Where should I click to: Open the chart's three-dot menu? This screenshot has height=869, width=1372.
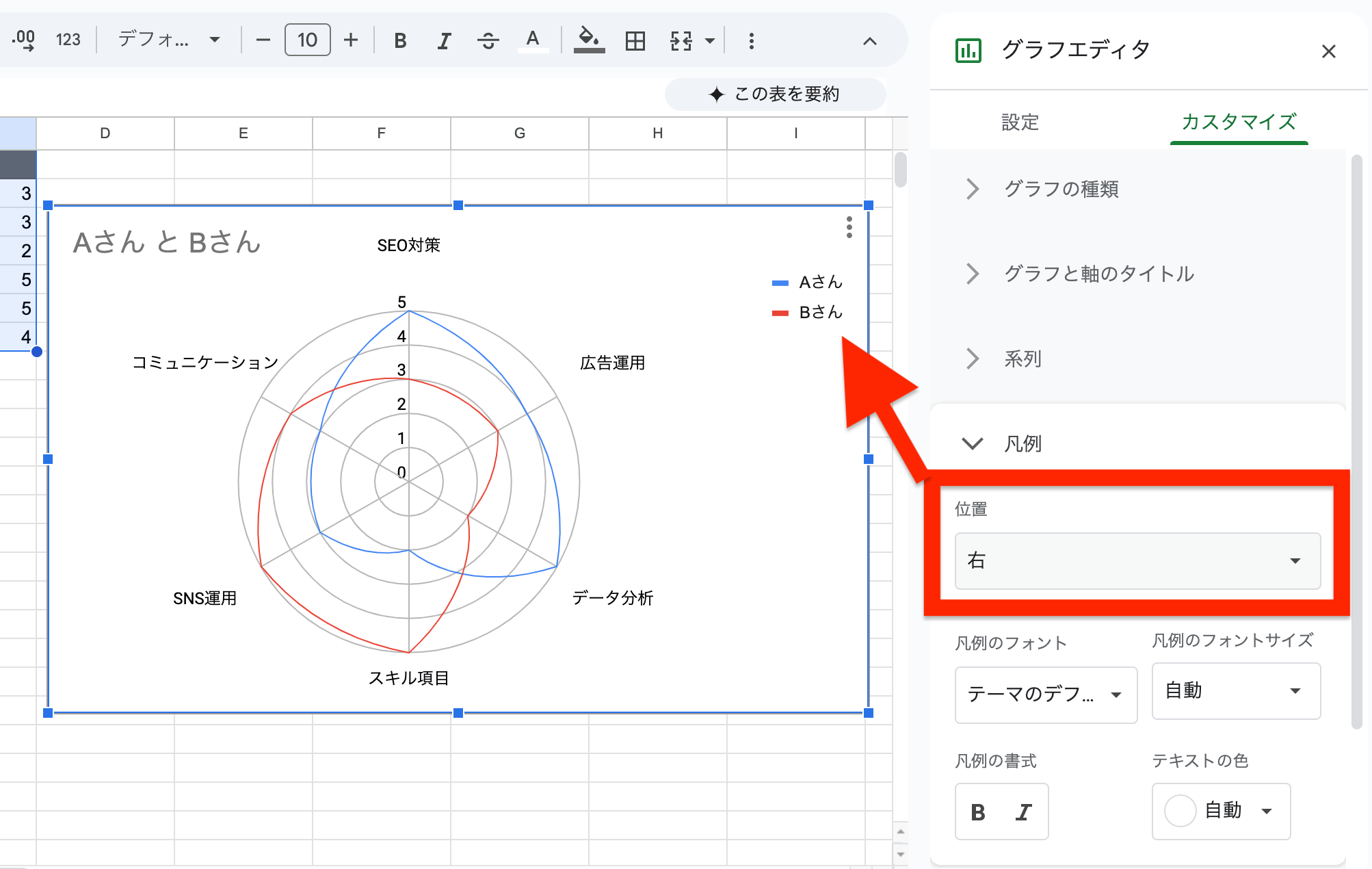click(848, 229)
